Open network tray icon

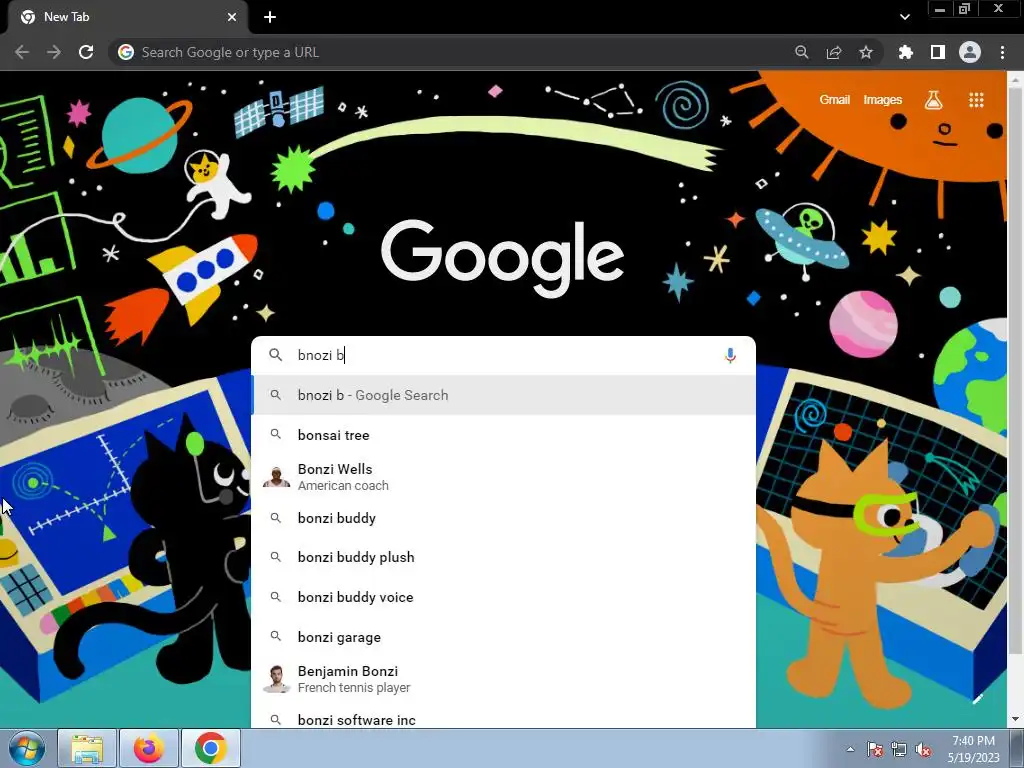tap(899, 749)
